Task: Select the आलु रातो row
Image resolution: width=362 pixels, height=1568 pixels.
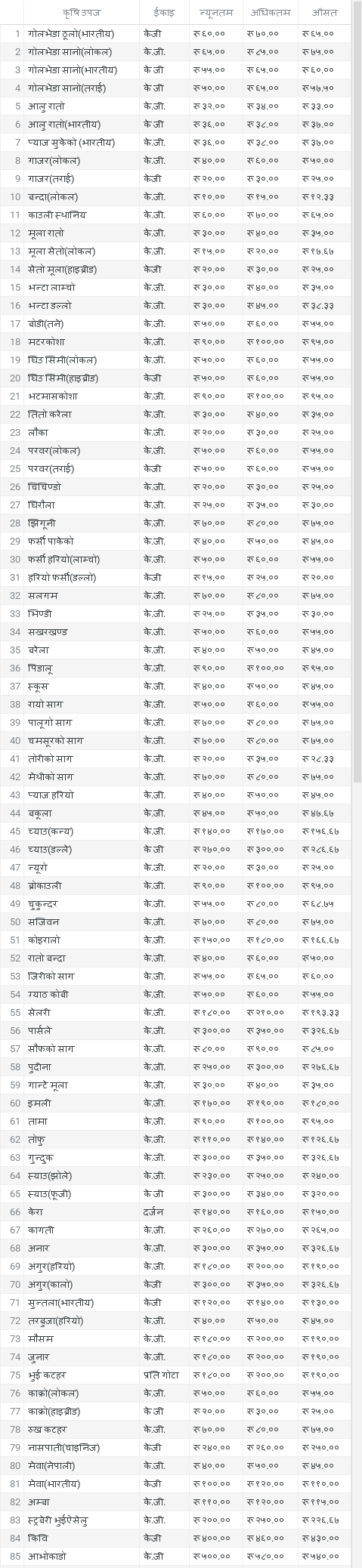Action: (x=176, y=106)
